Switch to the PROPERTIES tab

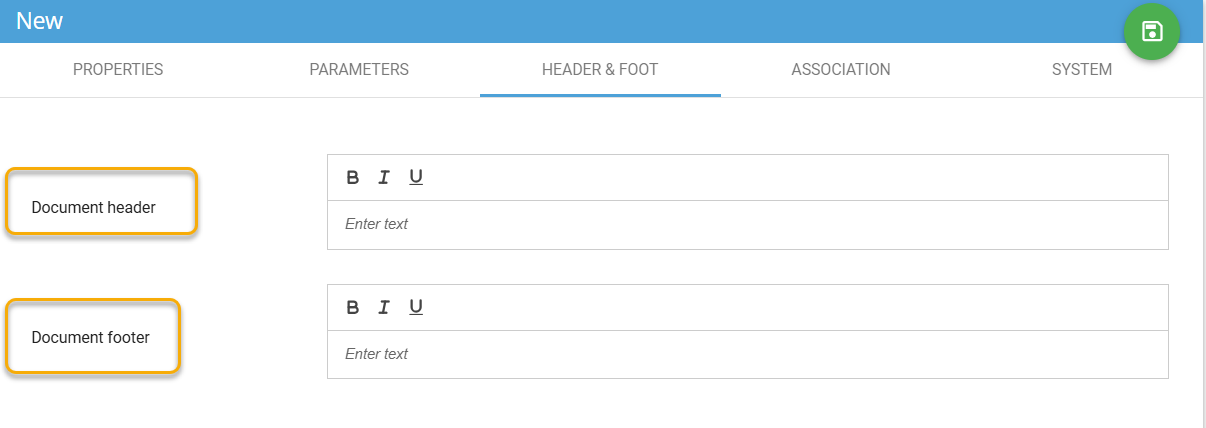(118, 70)
